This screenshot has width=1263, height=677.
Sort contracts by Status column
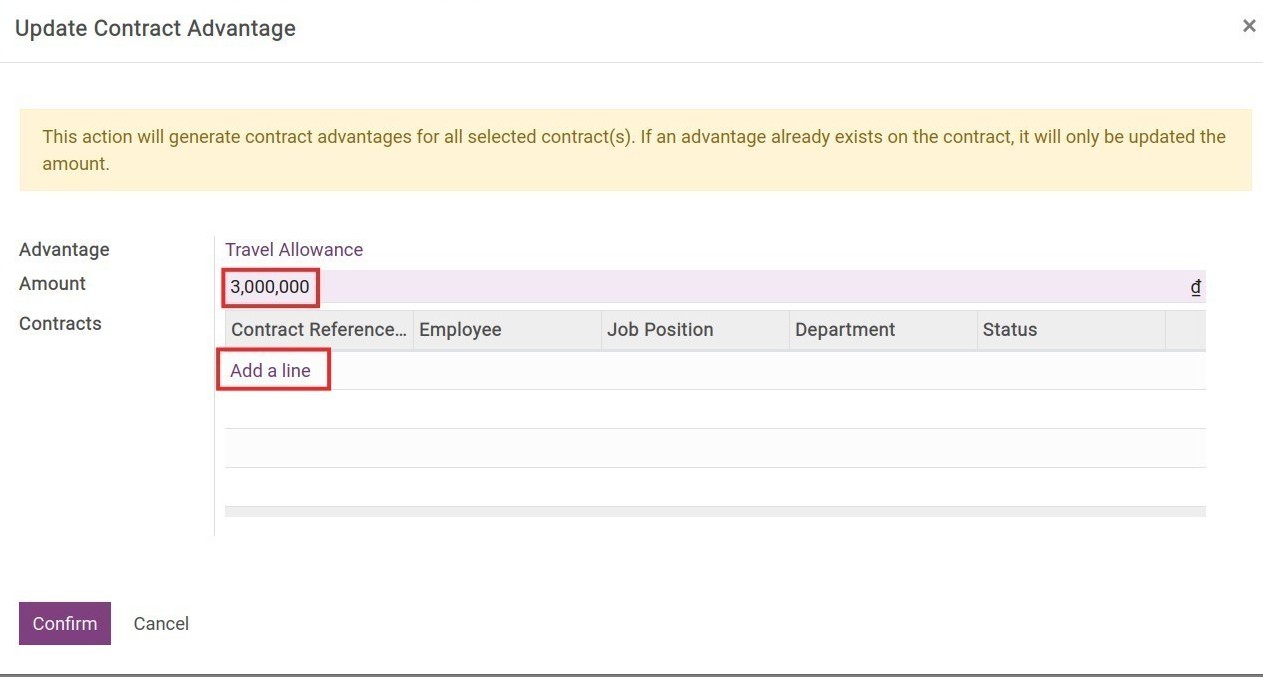point(1010,330)
